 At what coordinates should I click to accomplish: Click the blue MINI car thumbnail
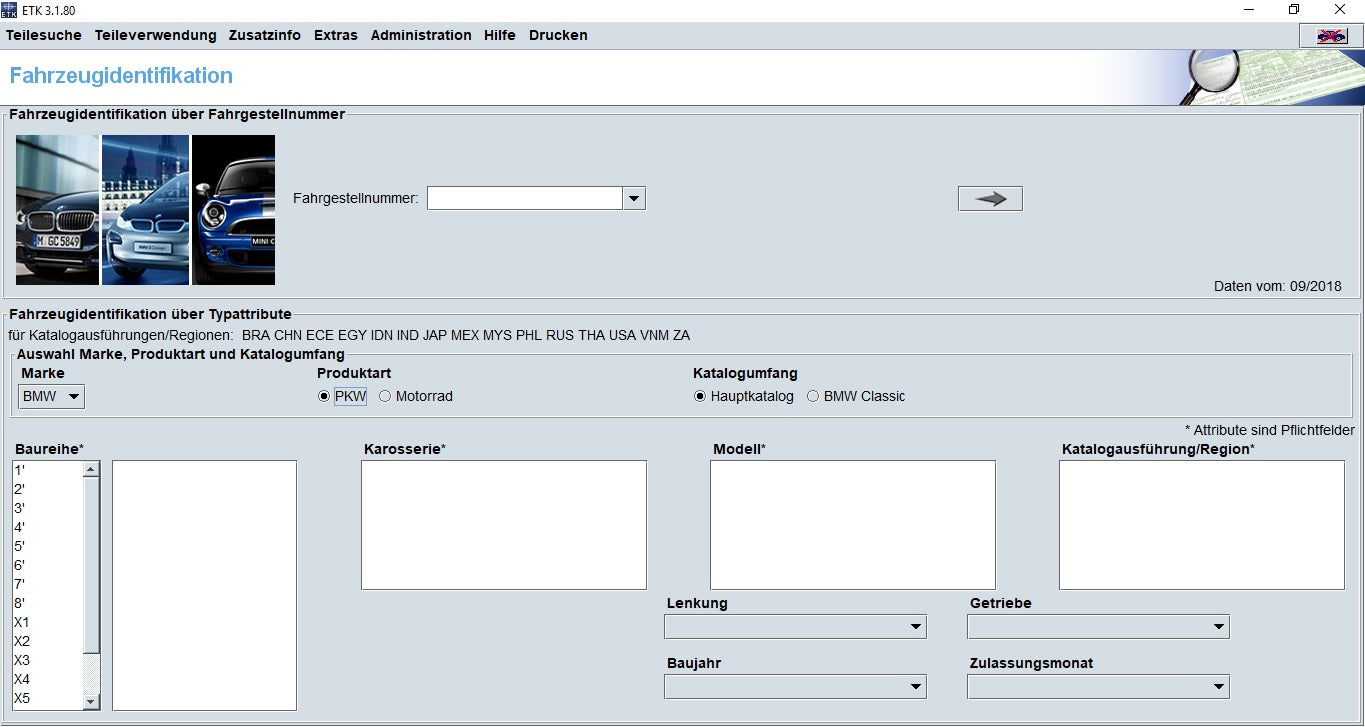coord(233,210)
